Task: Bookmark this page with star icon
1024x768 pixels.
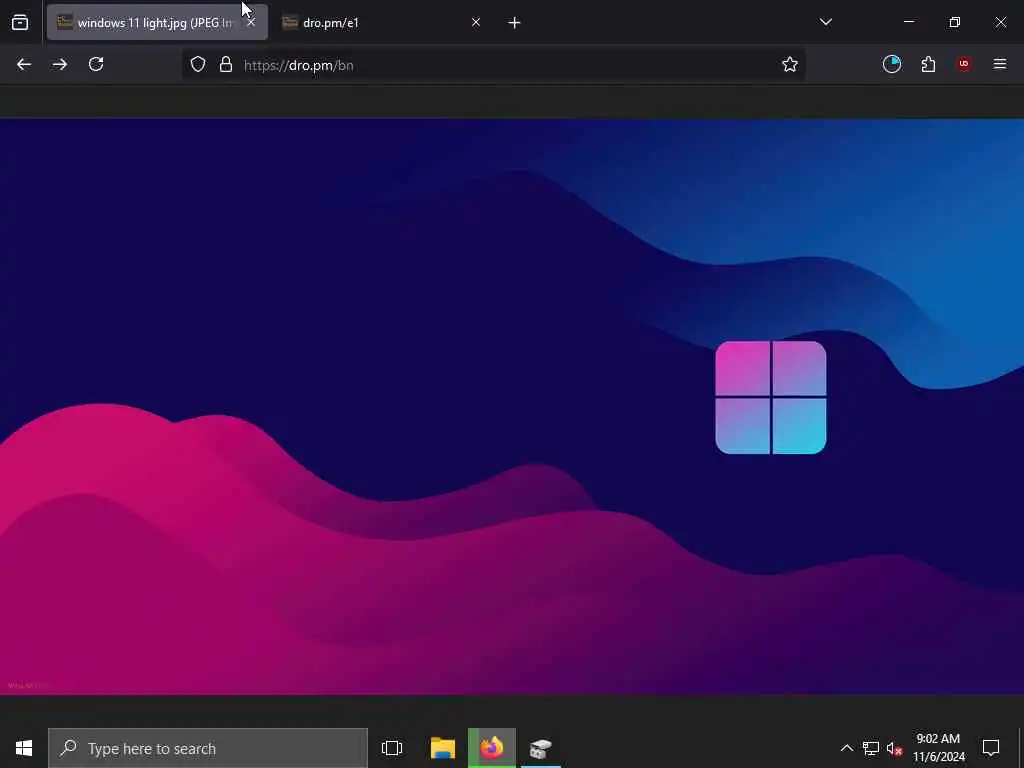Action: tap(790, 64)
